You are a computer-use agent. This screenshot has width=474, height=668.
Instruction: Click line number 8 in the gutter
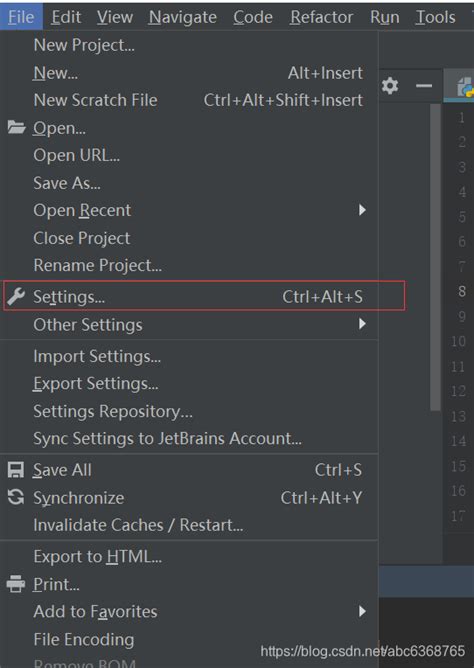462,291
